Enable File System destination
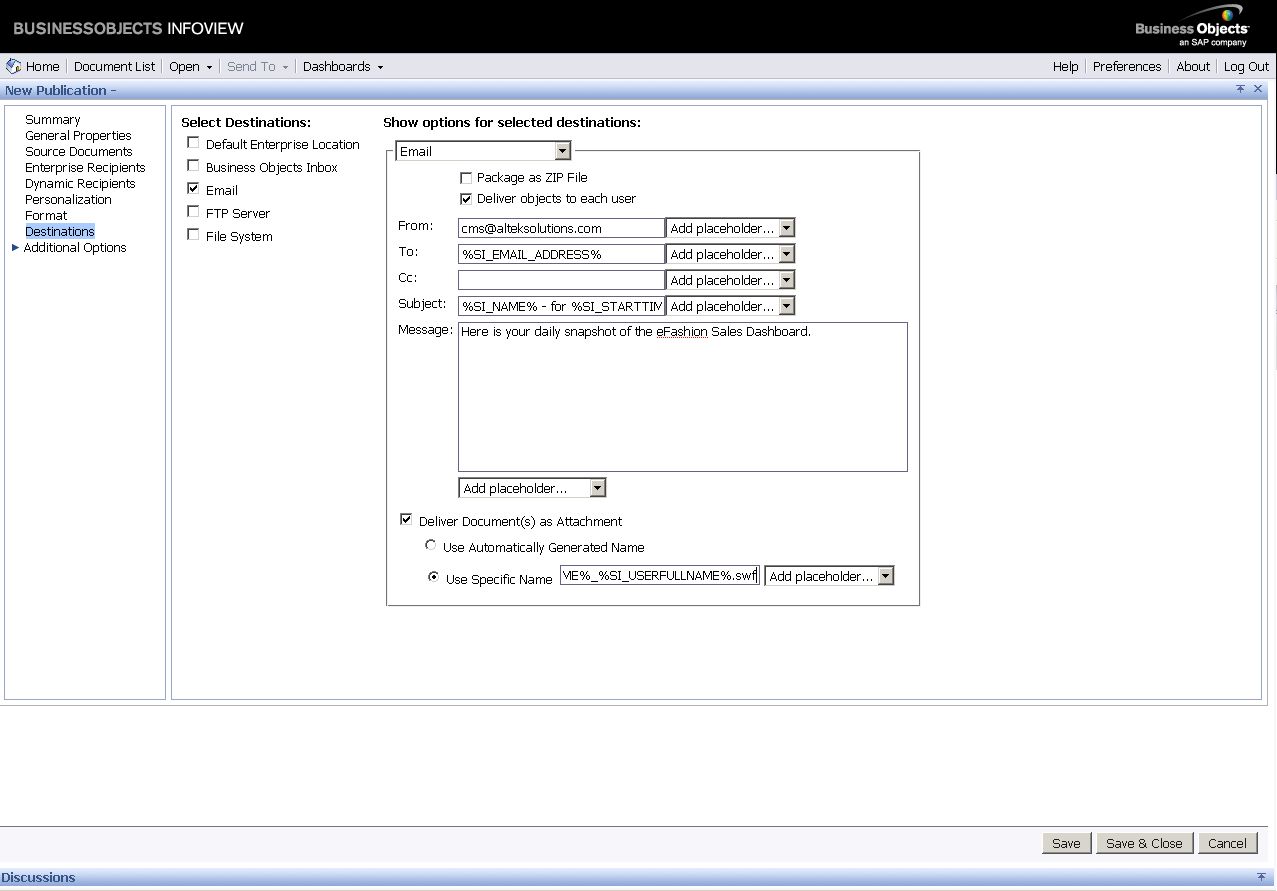 tap(193, 235)
